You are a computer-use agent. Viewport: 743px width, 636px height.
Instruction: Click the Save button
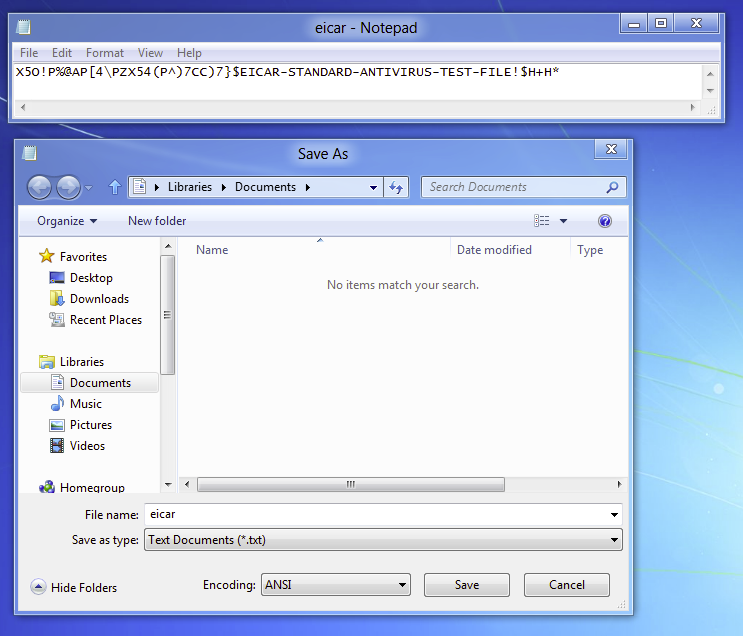[x=467, y=585]
